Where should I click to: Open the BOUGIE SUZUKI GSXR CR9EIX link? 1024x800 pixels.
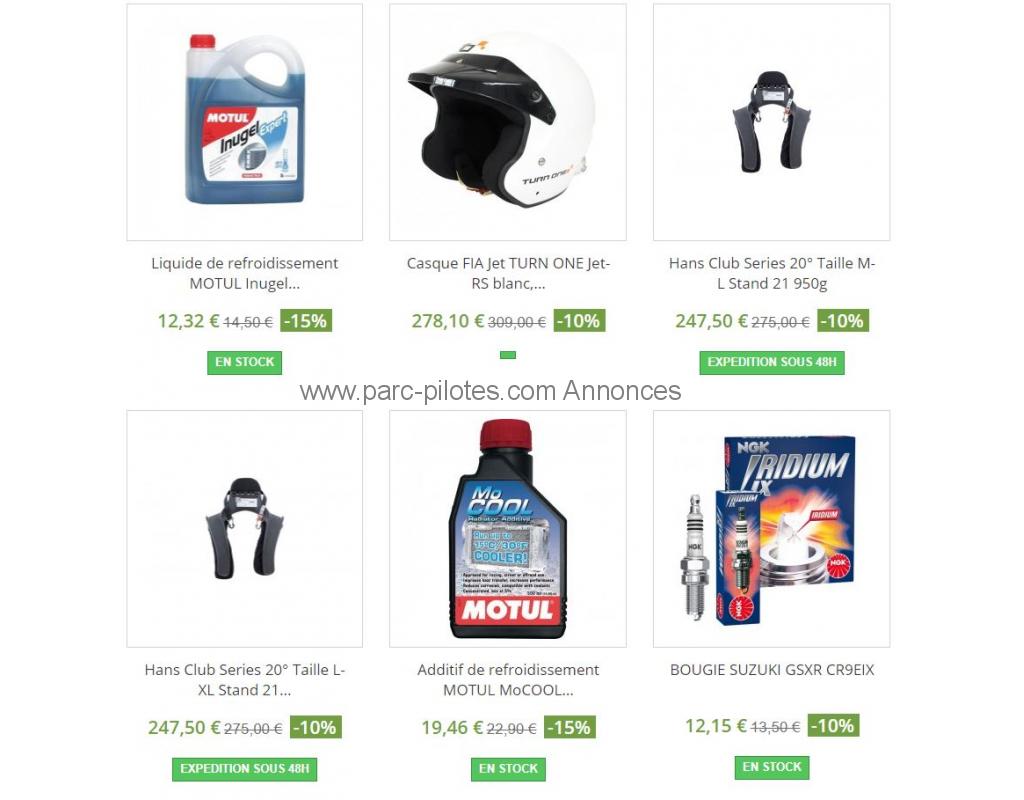[772, 670]
